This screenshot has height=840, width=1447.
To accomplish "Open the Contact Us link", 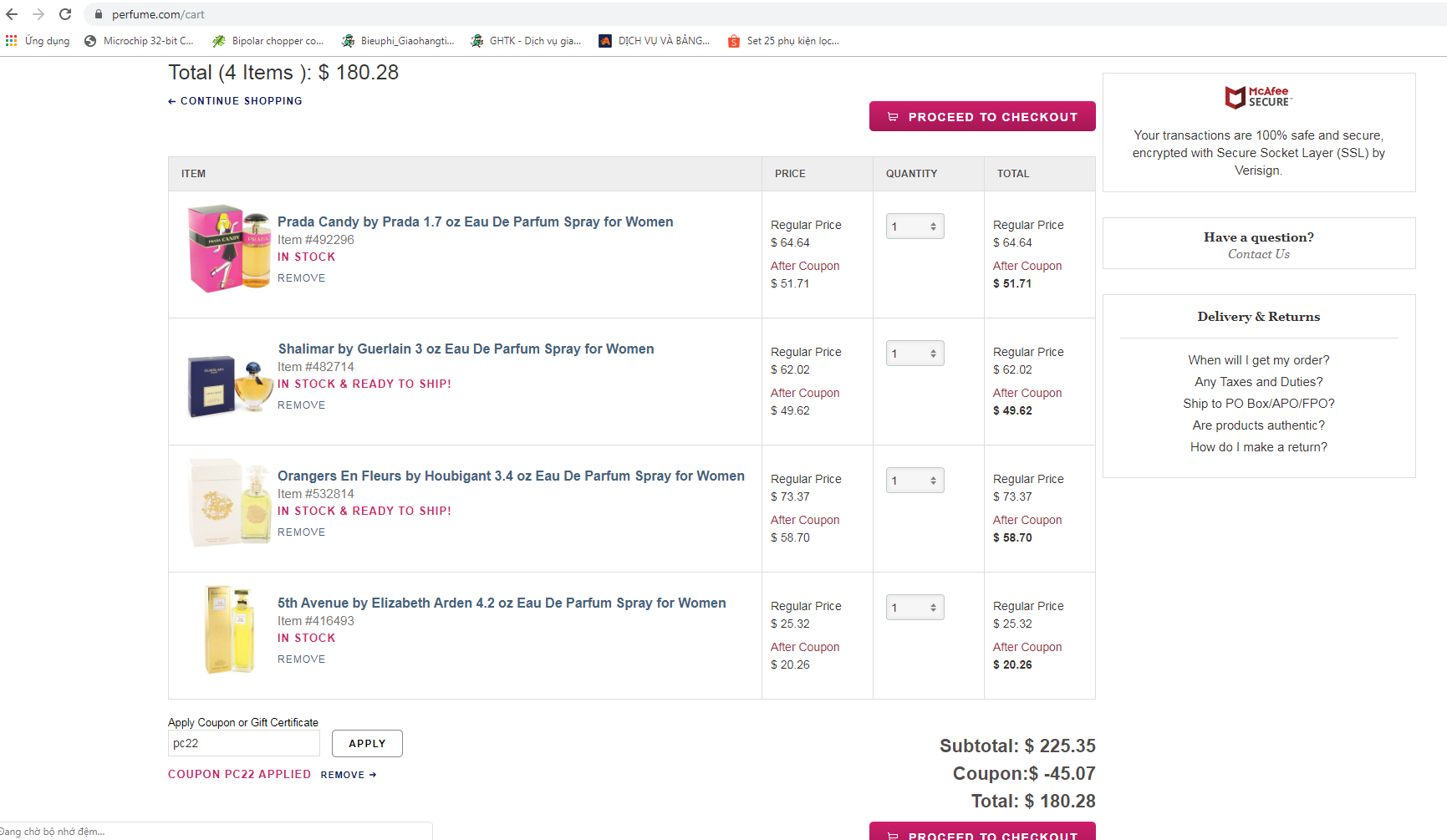I will click(1258, 254).
